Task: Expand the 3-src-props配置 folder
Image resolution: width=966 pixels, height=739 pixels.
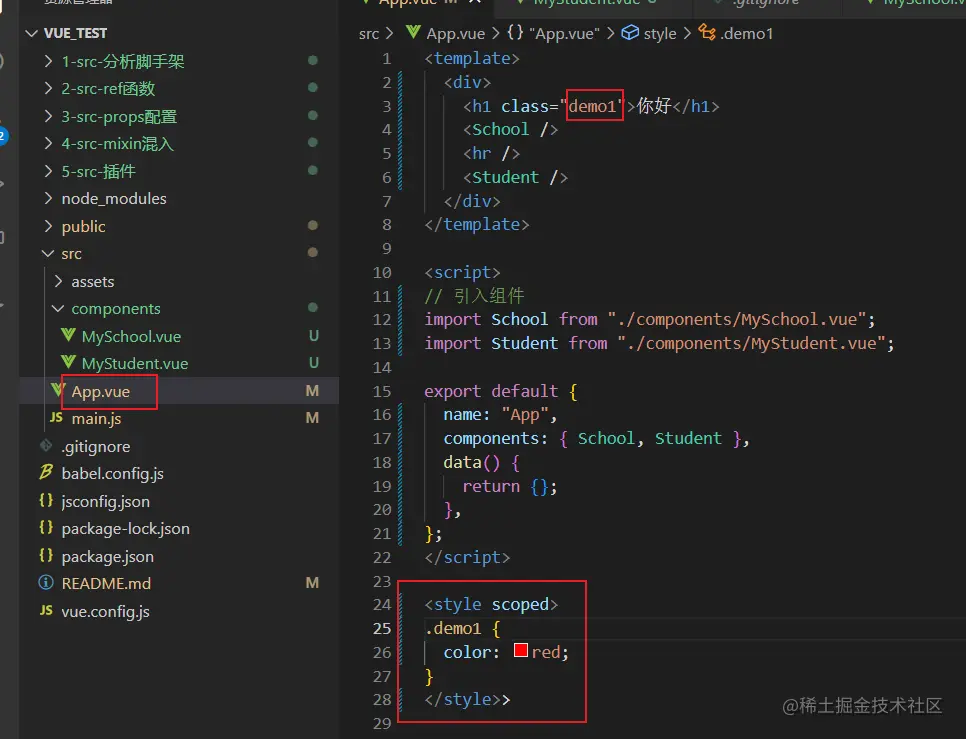Action: click(x=120, y=116)
